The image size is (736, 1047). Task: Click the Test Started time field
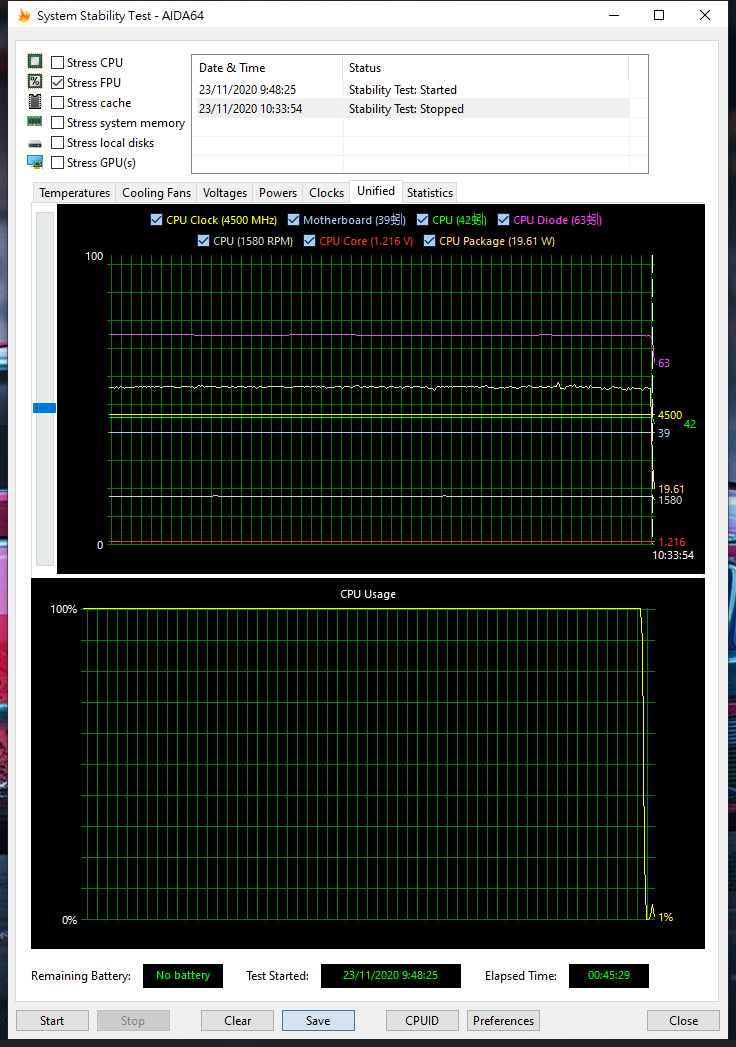[391, 976]
